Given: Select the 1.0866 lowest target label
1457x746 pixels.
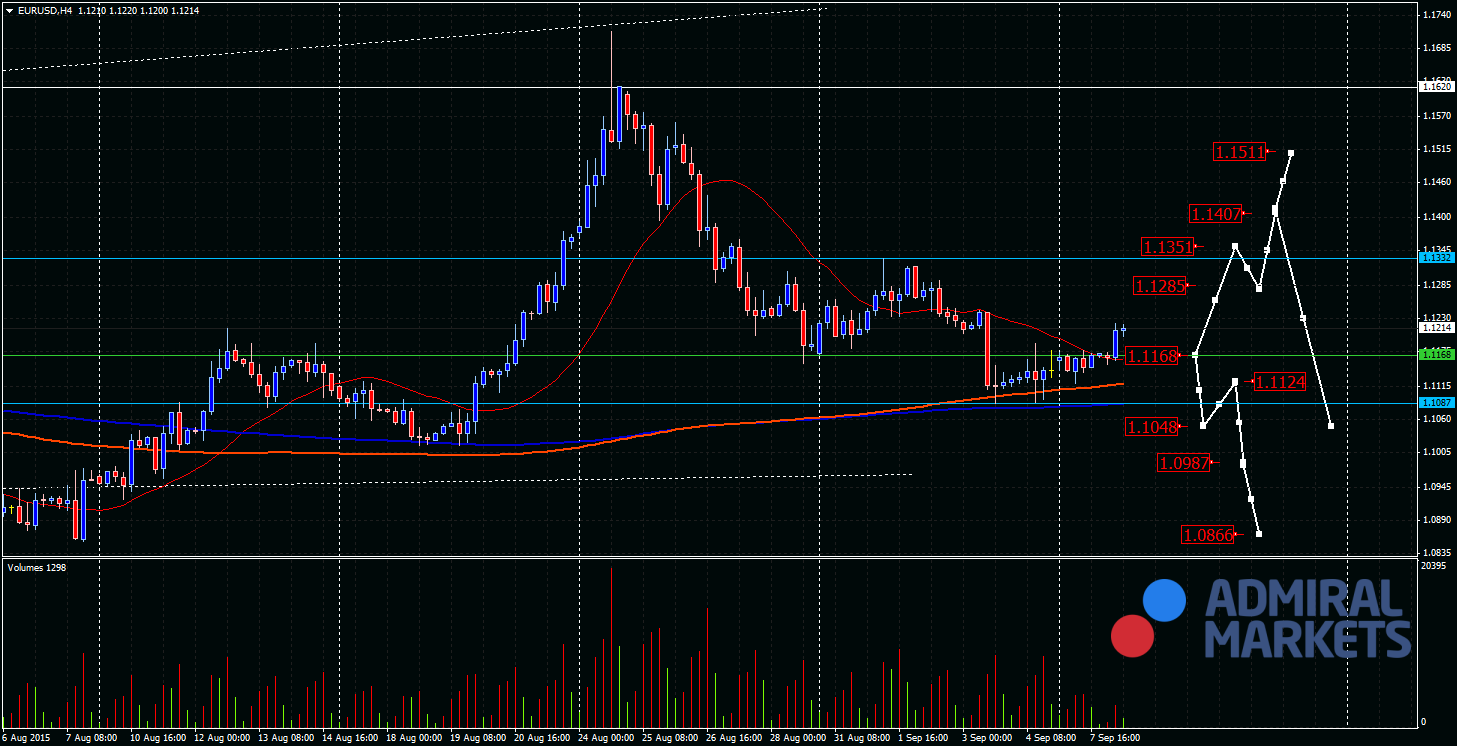Looking at the screenshot, I should [x=1207, y=535].
